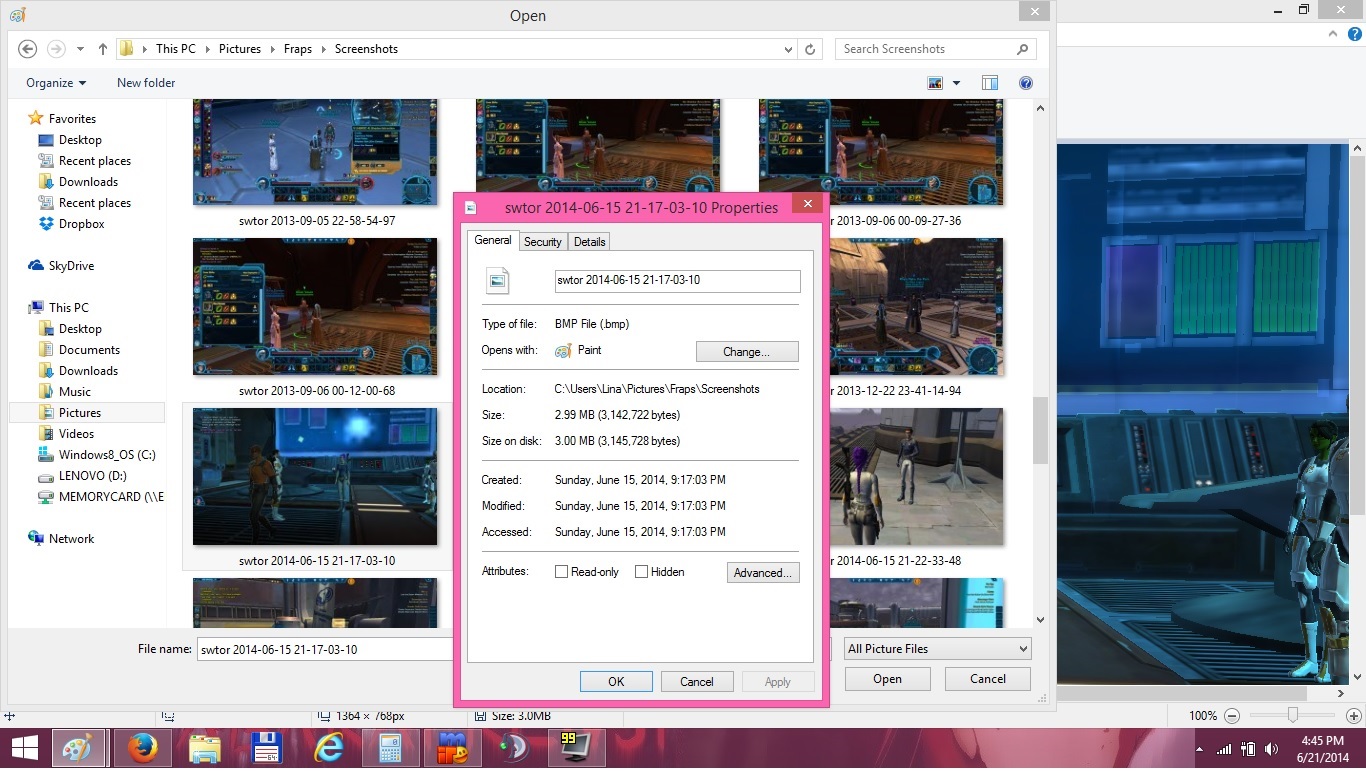This screenshot has height=771, width=1366.
Task: Refresh the Screenshots folder view
Action: point(811,49)
